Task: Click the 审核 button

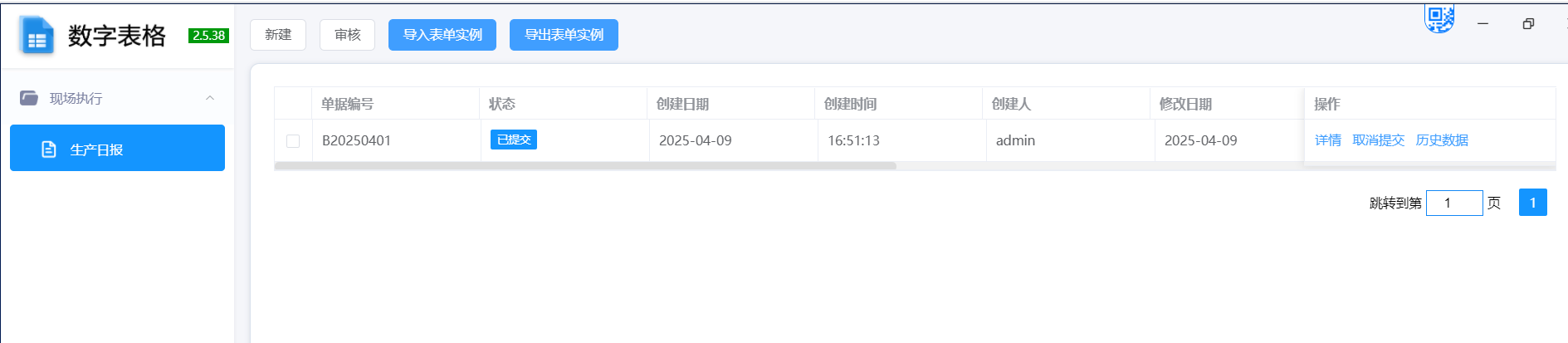Action: tap(348, 35)
